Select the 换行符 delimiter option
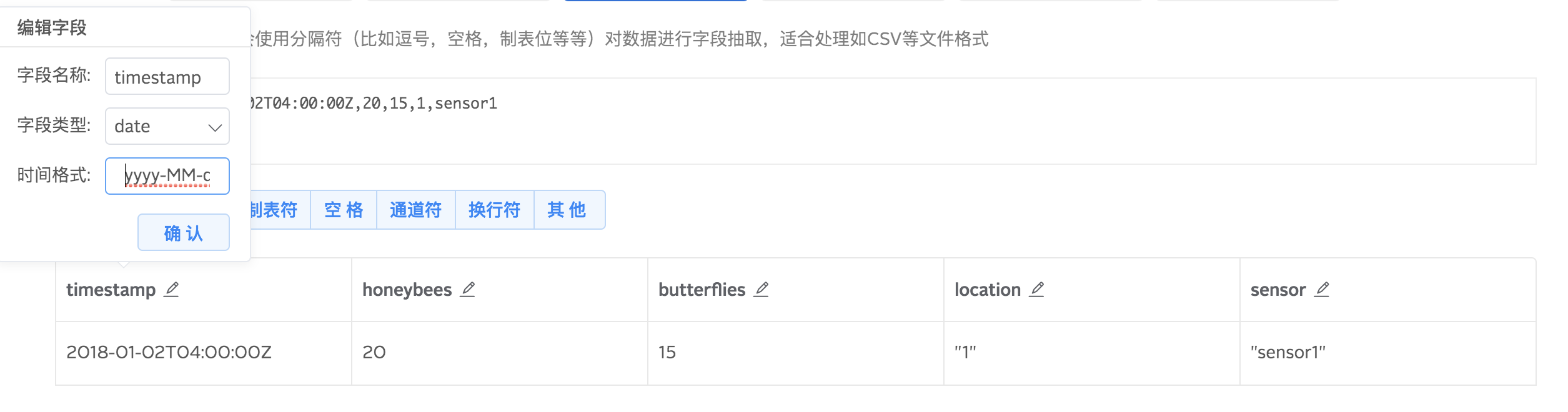1568x412 pixels. click(495, 210)
